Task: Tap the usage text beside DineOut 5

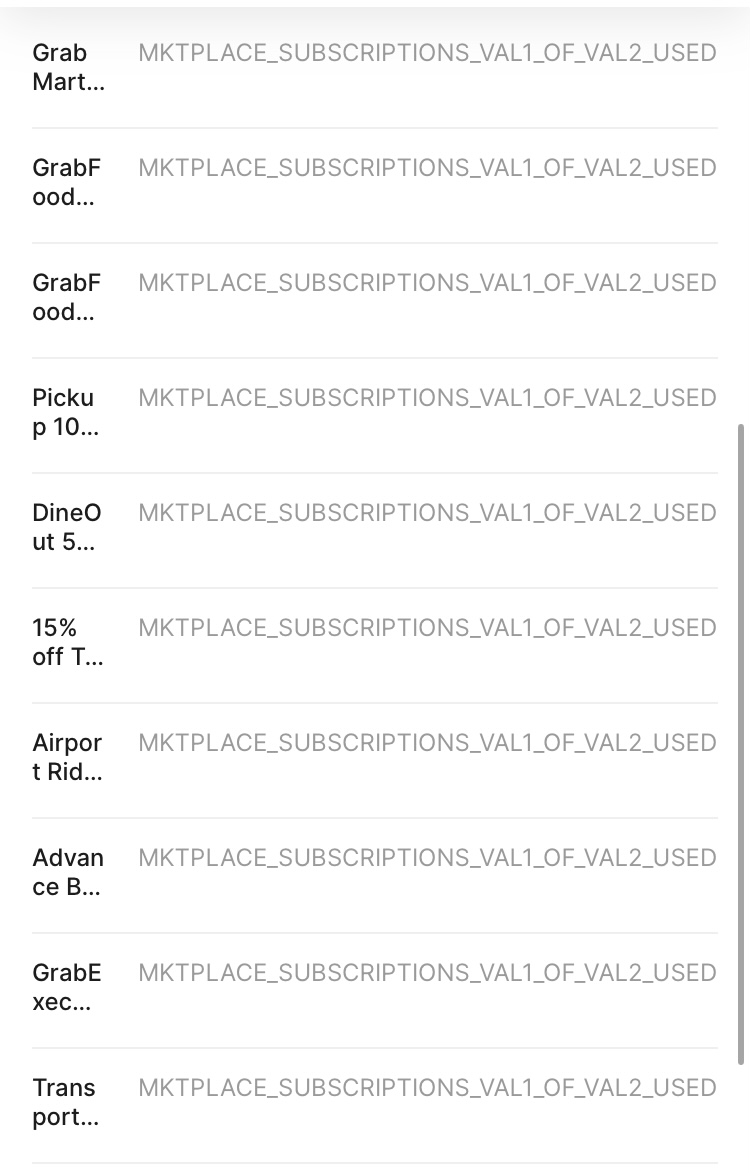Action: (427, 513)
